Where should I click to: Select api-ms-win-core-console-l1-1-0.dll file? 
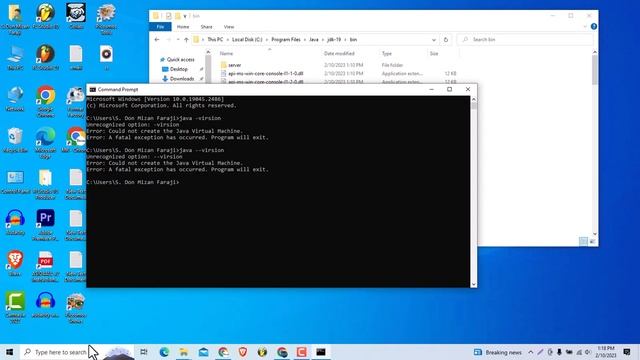(x=266, y=73)
